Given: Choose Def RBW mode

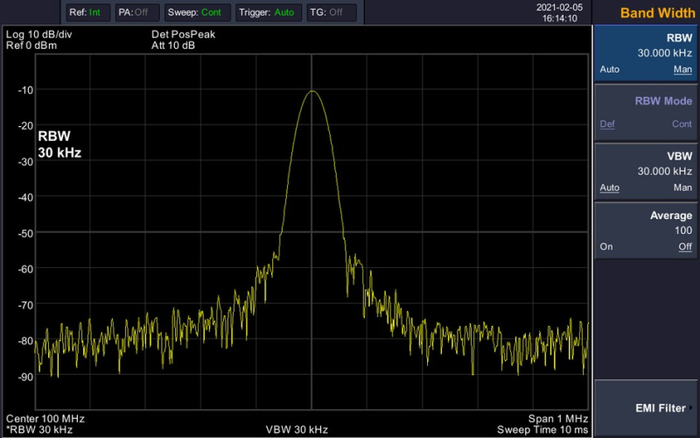Looking at the screenshot, I should (607, 124).
